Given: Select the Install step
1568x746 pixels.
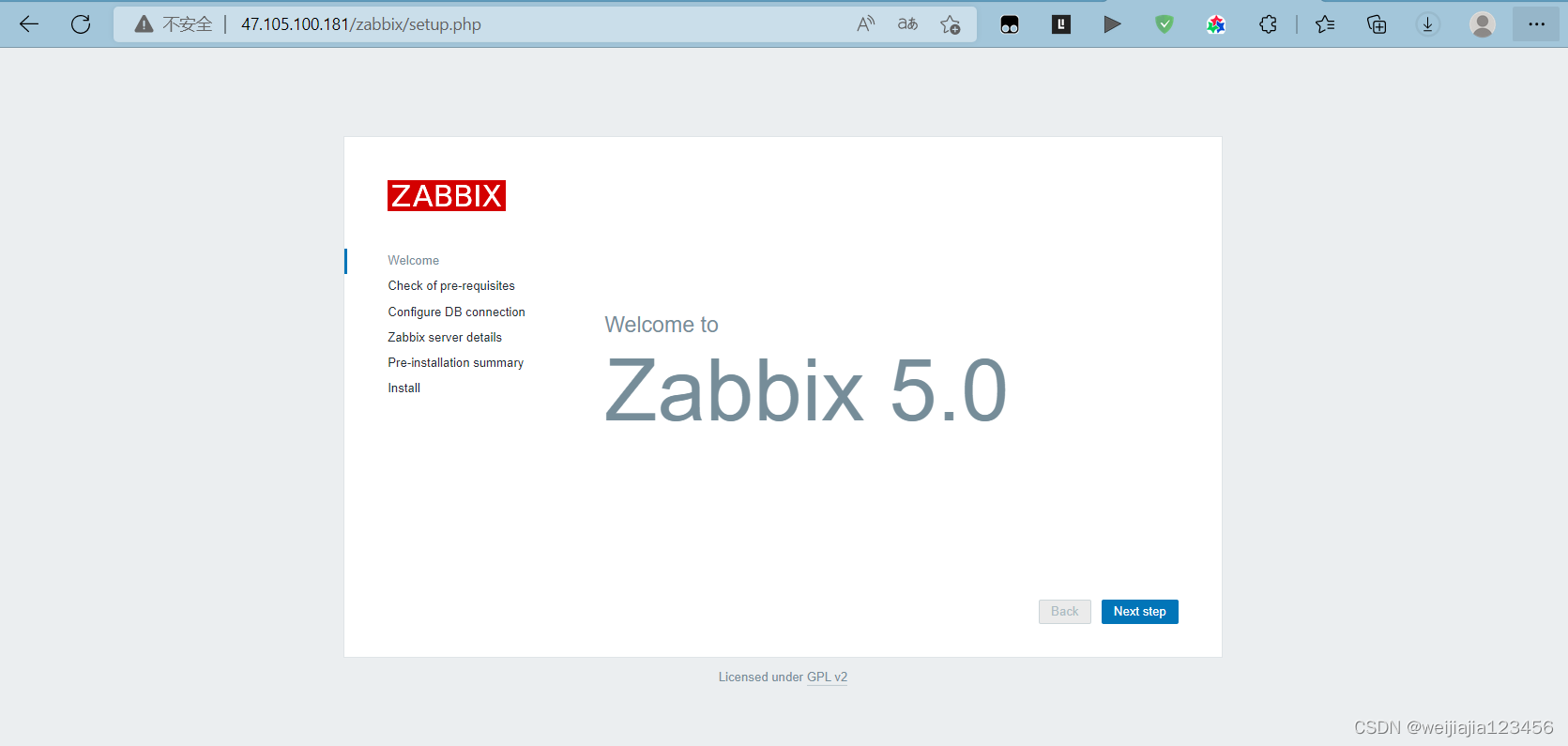Looking at the screenshot, I should point(404,388).
